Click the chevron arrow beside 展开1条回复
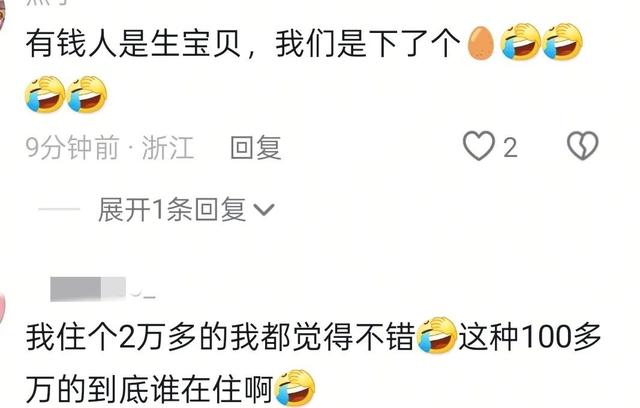 264,210
